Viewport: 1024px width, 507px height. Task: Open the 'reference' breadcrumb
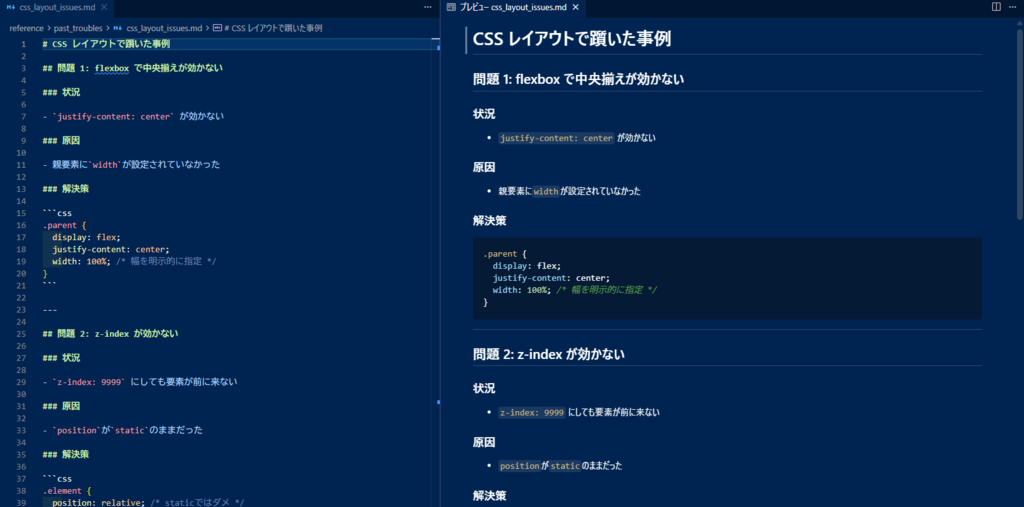pyautogui.click(x=26, y=28)
